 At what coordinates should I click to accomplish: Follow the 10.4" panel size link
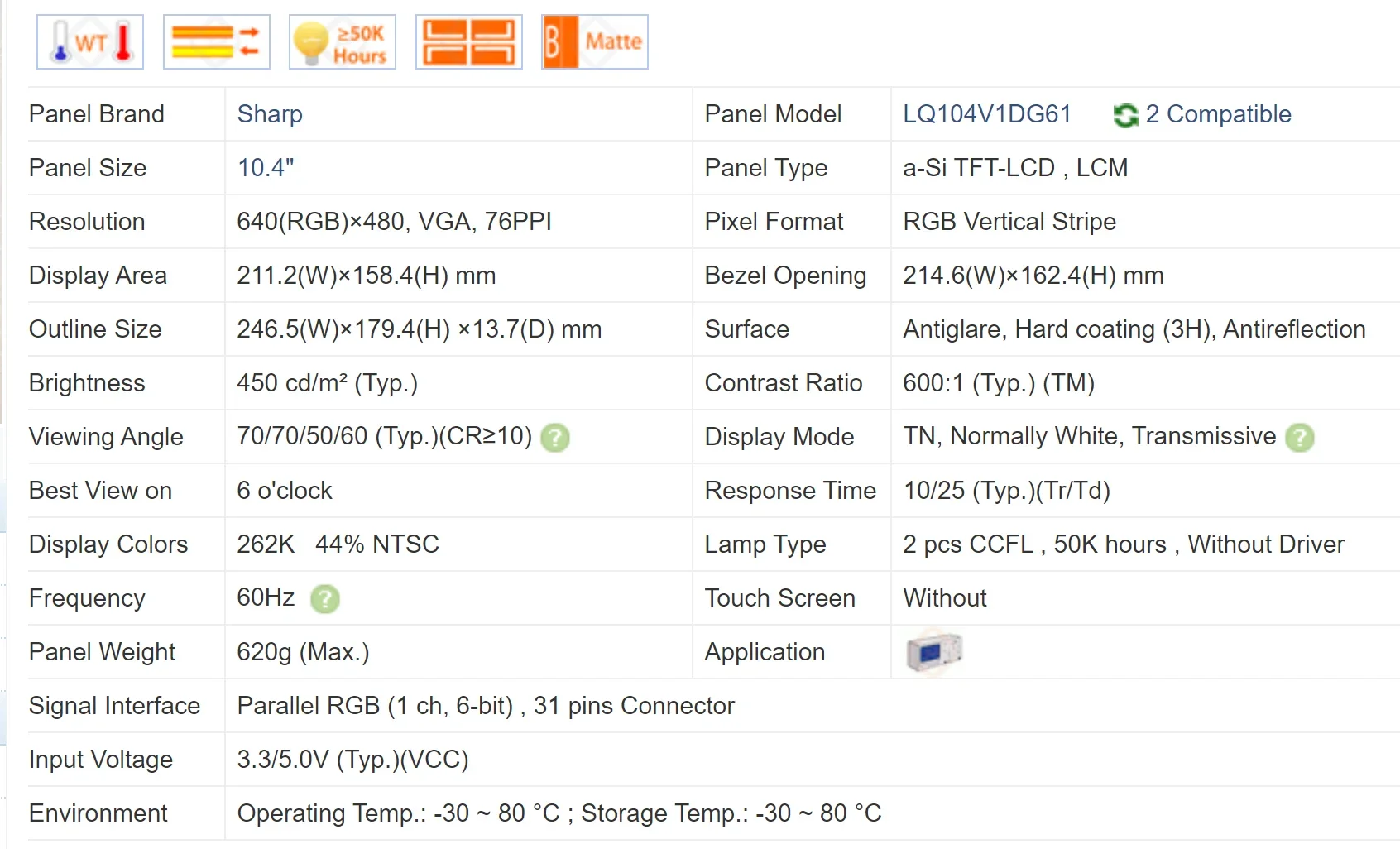coord(266,168)
